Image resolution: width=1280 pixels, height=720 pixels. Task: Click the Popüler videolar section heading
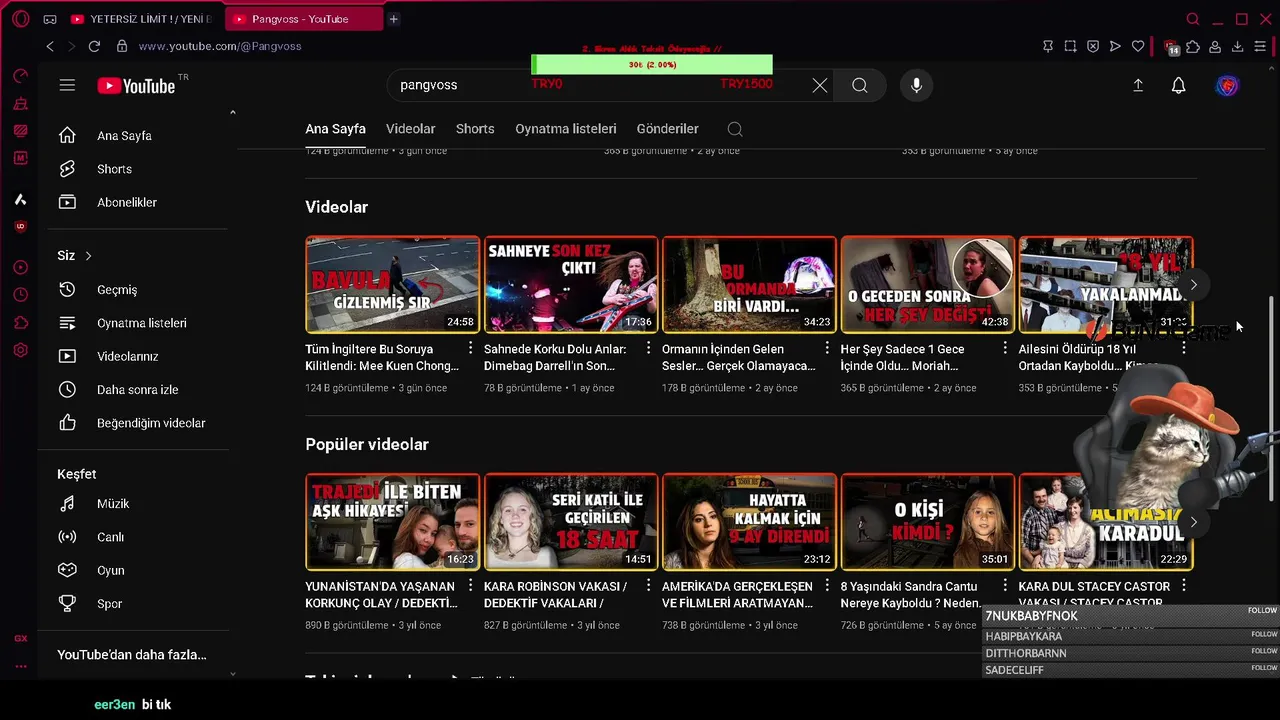pos(367,444)
